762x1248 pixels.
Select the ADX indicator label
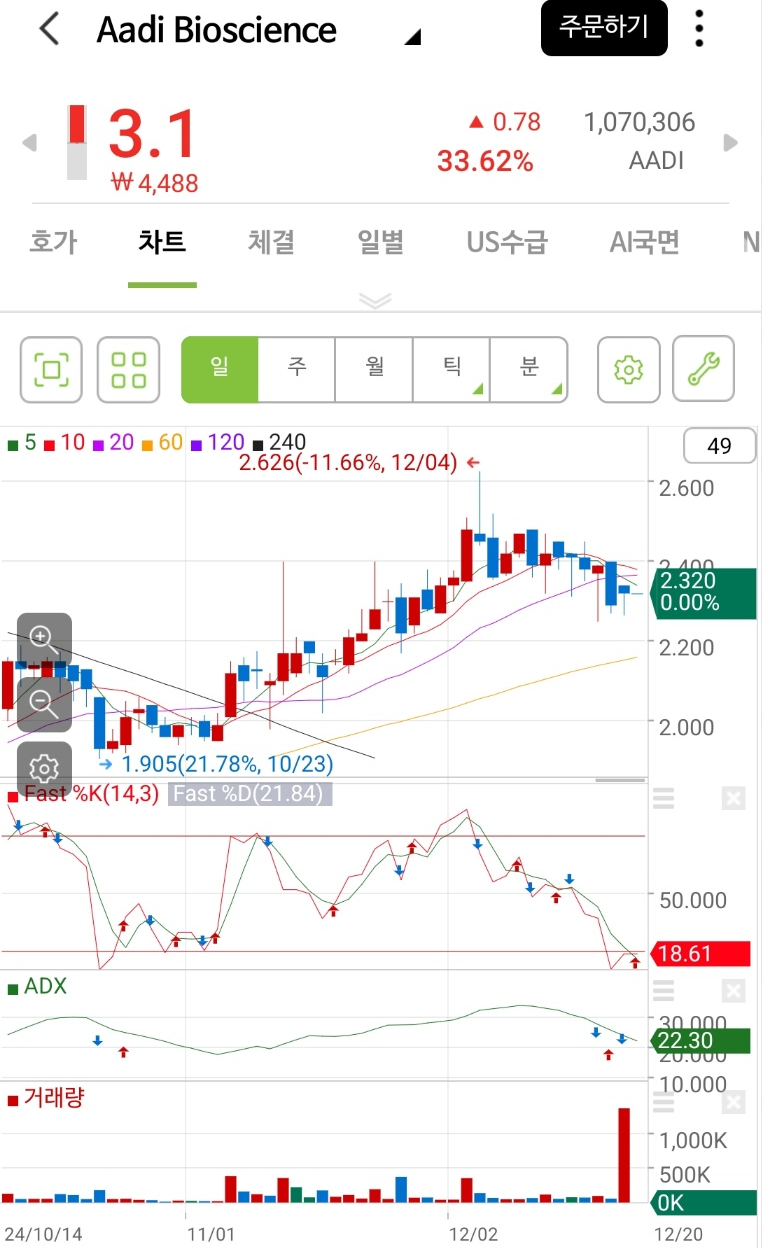pyautogui.click(x=38, y=987)
